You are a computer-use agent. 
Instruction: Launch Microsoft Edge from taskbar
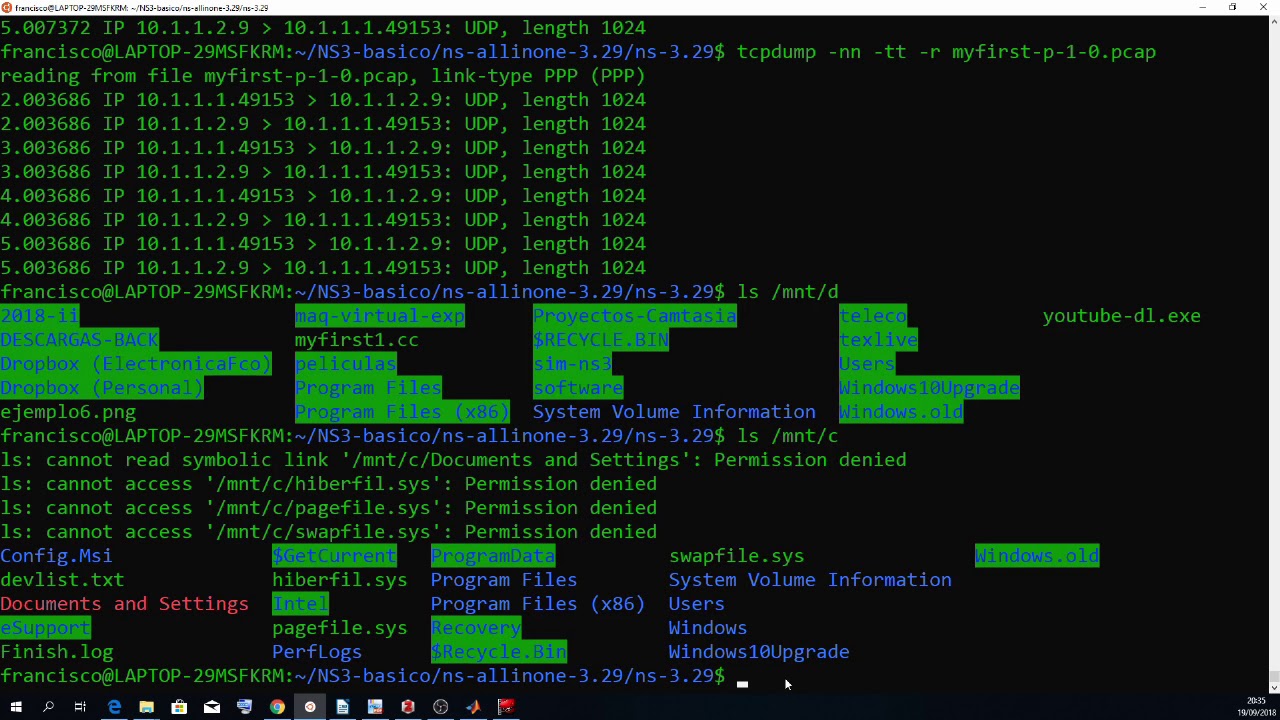point(114,707)
